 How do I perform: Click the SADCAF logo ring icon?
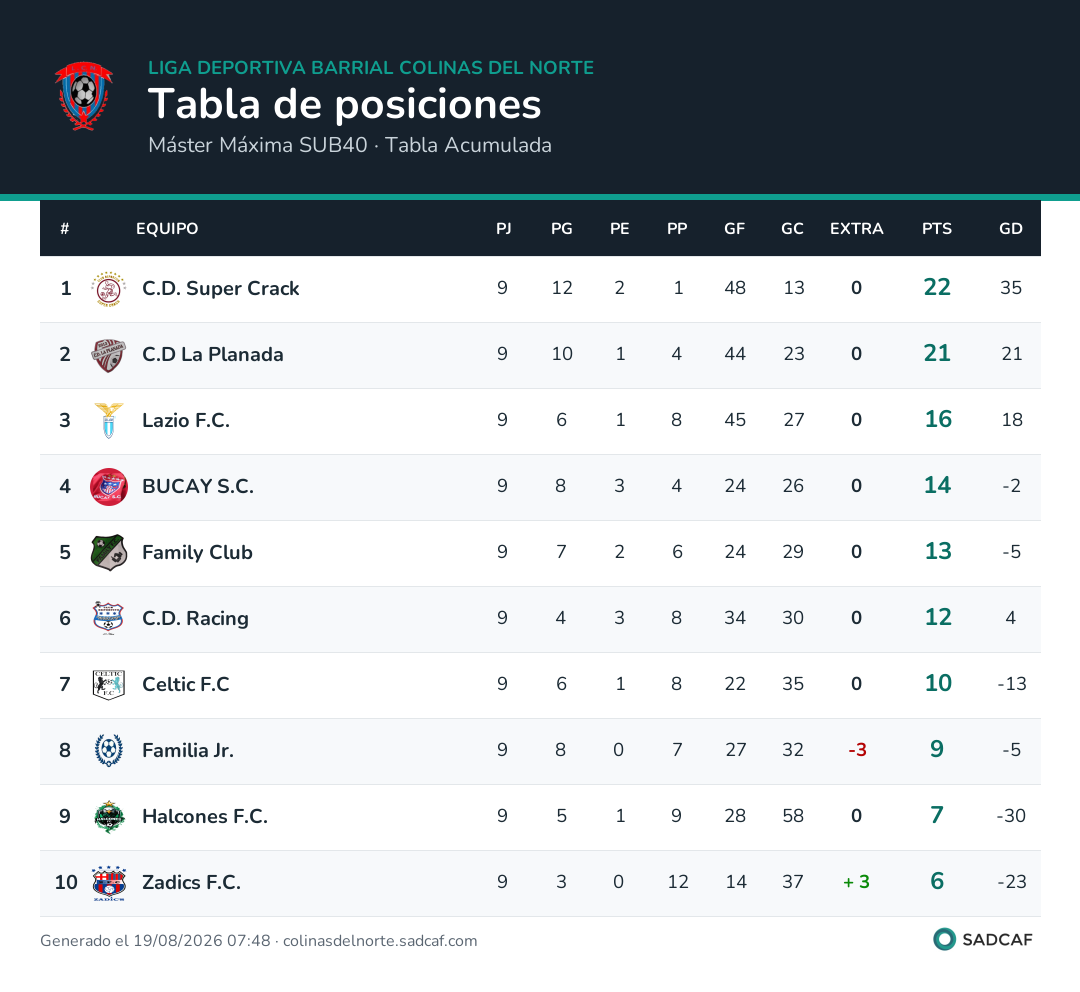pyautogui.click(x=944, y=939)
